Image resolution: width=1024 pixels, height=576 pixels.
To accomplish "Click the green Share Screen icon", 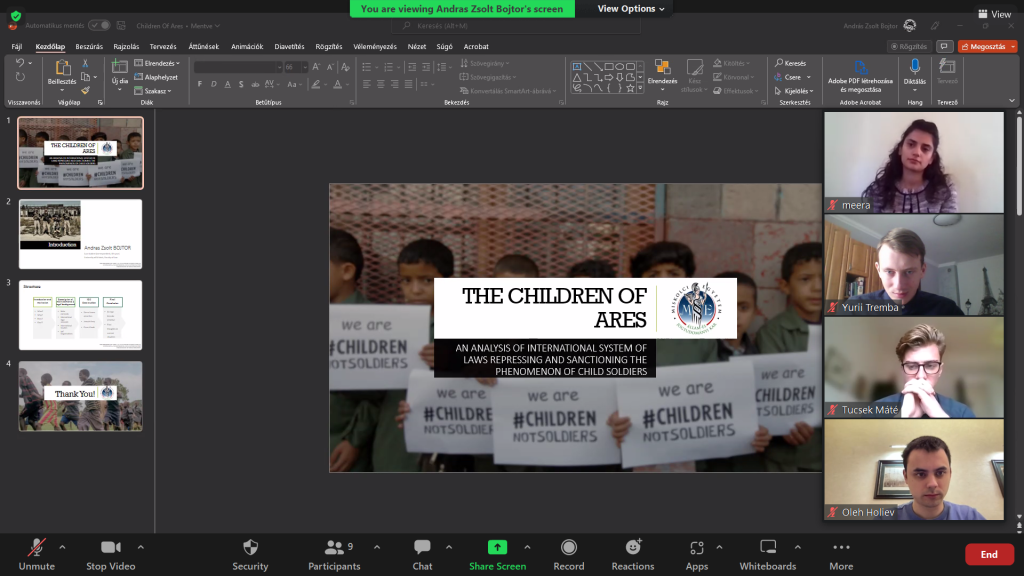I will tap(497, 548).
